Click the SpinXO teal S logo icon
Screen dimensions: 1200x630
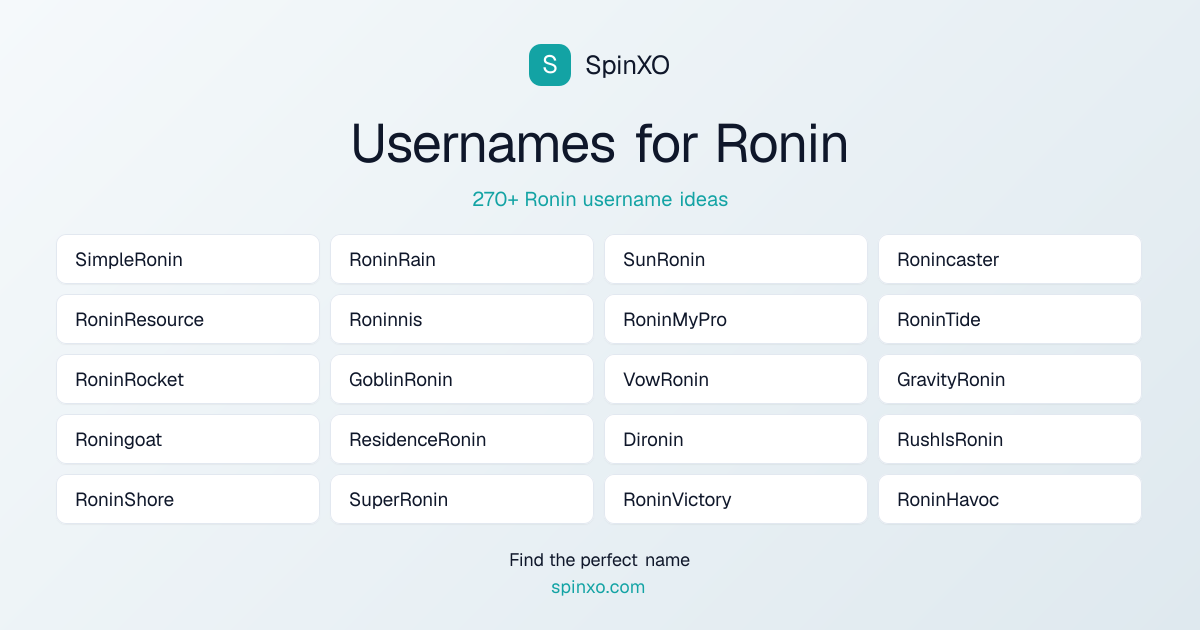click(x=550, y=65)
